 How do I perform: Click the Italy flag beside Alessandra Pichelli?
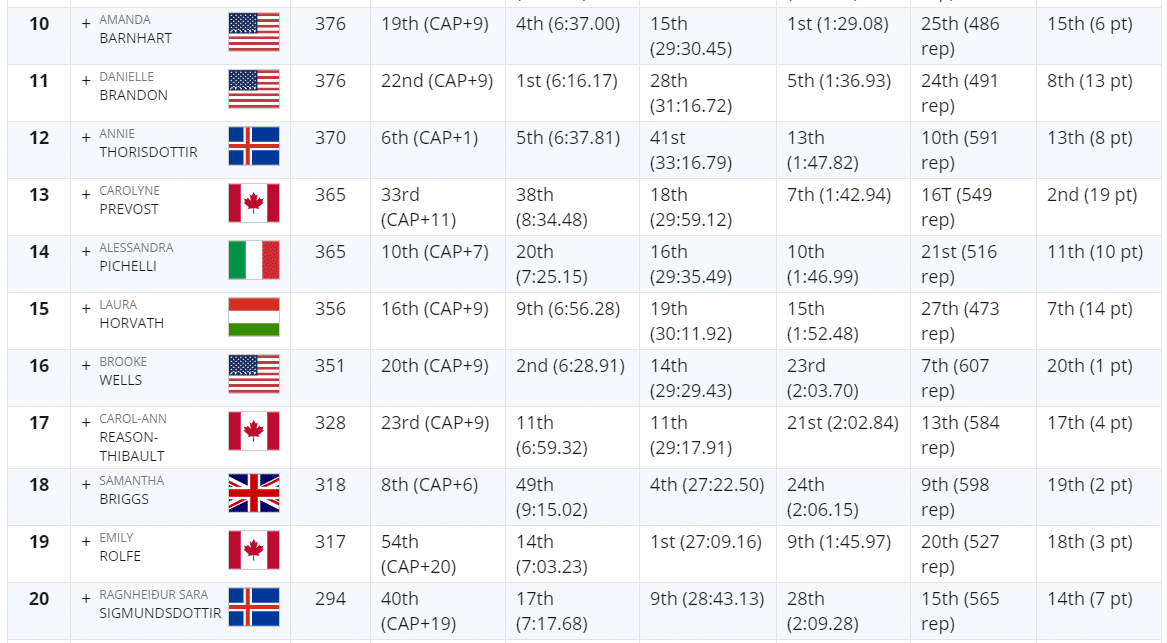pos(254,260)
